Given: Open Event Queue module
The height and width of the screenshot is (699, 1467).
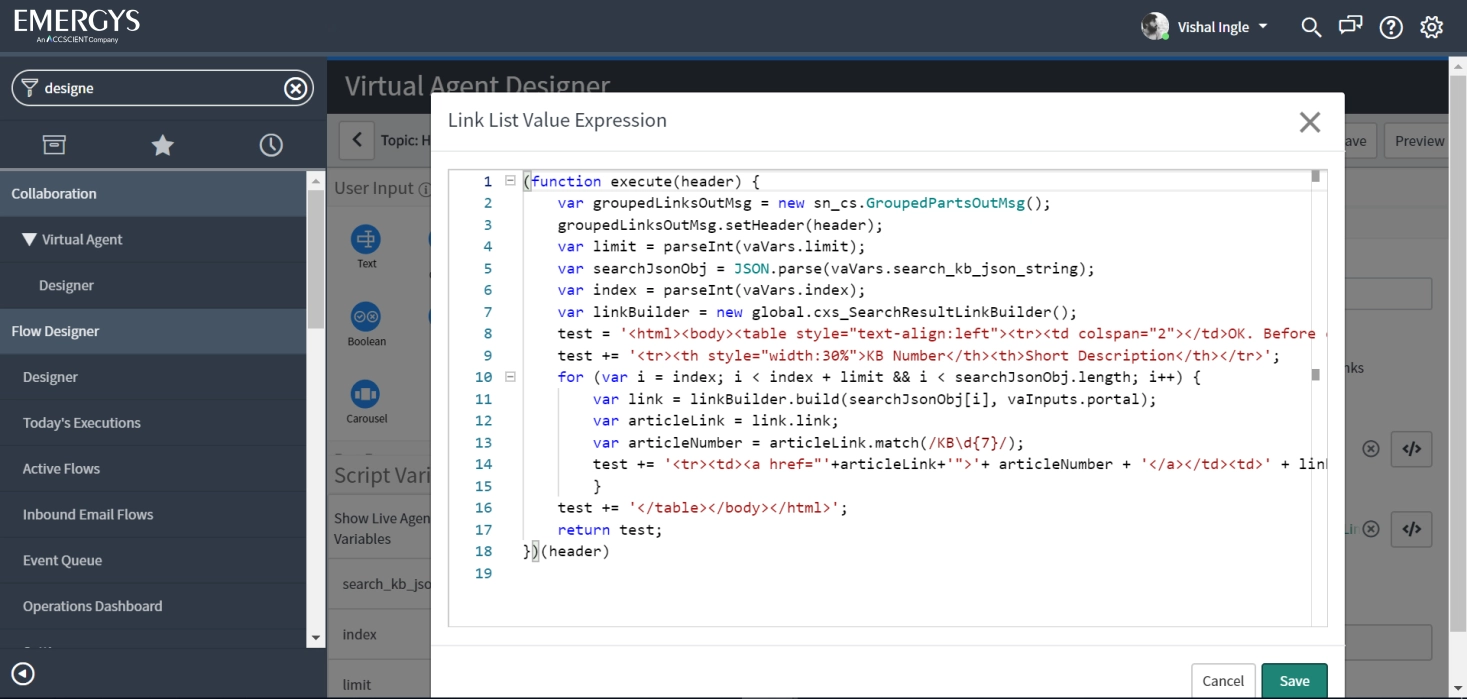Looking at the screenshot, I should pos(62,561).
